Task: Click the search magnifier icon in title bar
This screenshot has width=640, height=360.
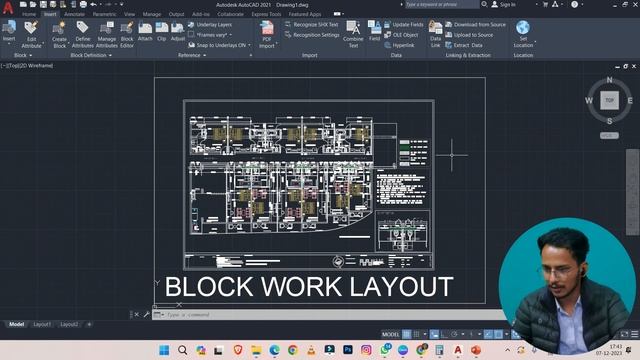Action: 484,4
